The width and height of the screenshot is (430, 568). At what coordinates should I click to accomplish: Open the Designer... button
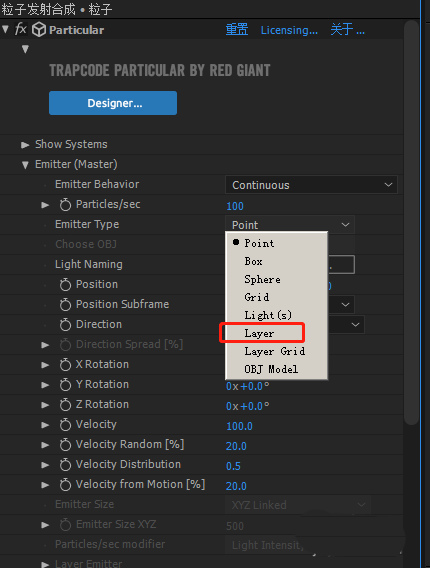click(113, 103)
